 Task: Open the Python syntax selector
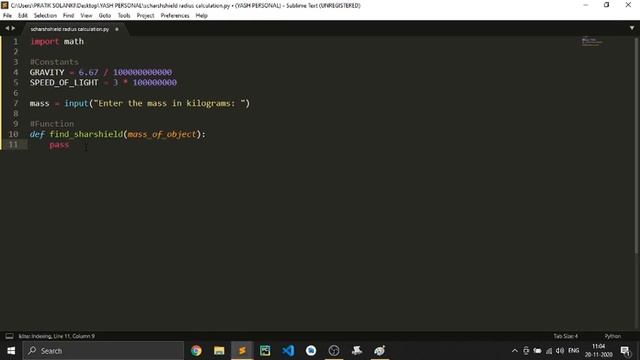tap(612, 336)
